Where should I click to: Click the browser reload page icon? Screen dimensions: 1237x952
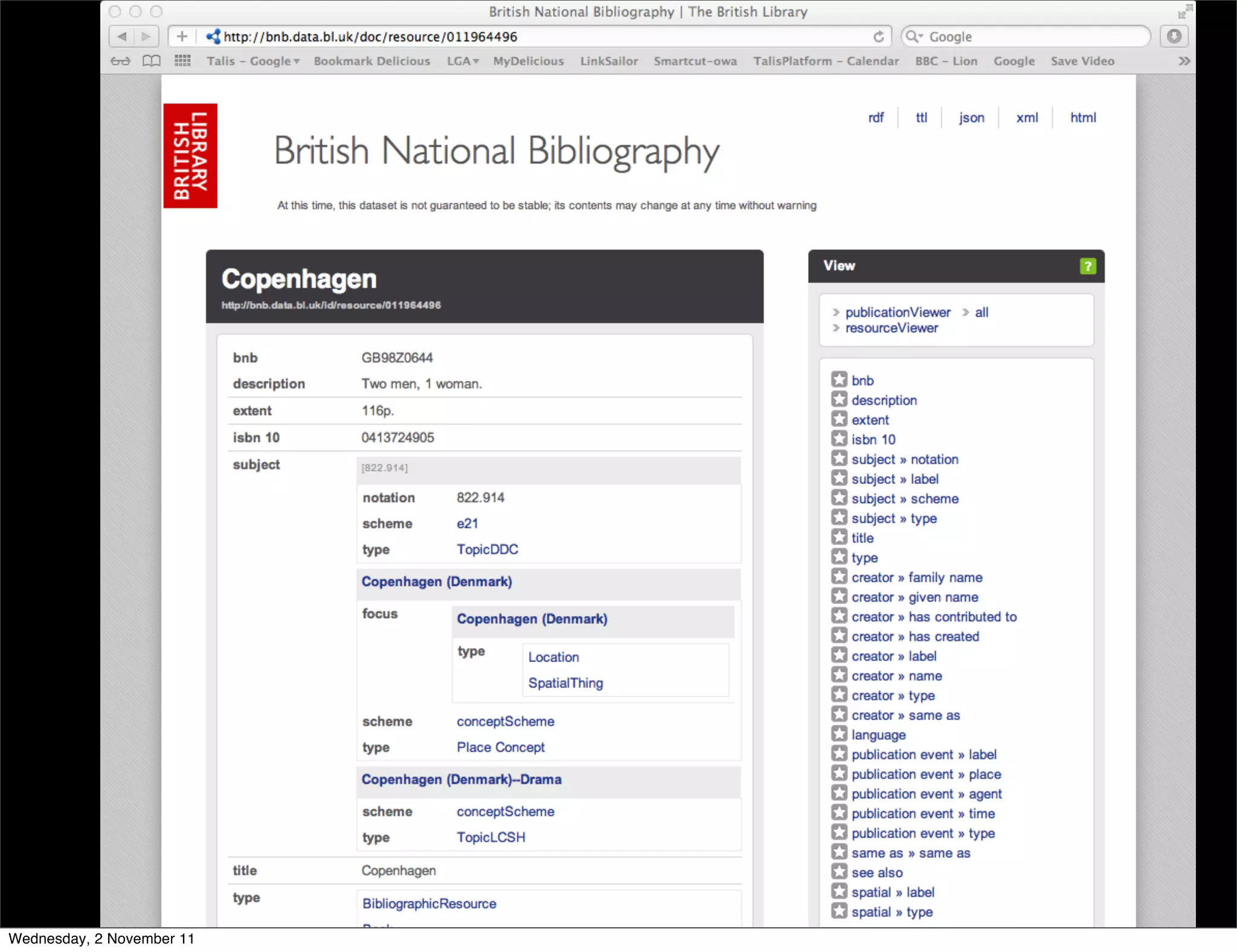coord(878,37)
